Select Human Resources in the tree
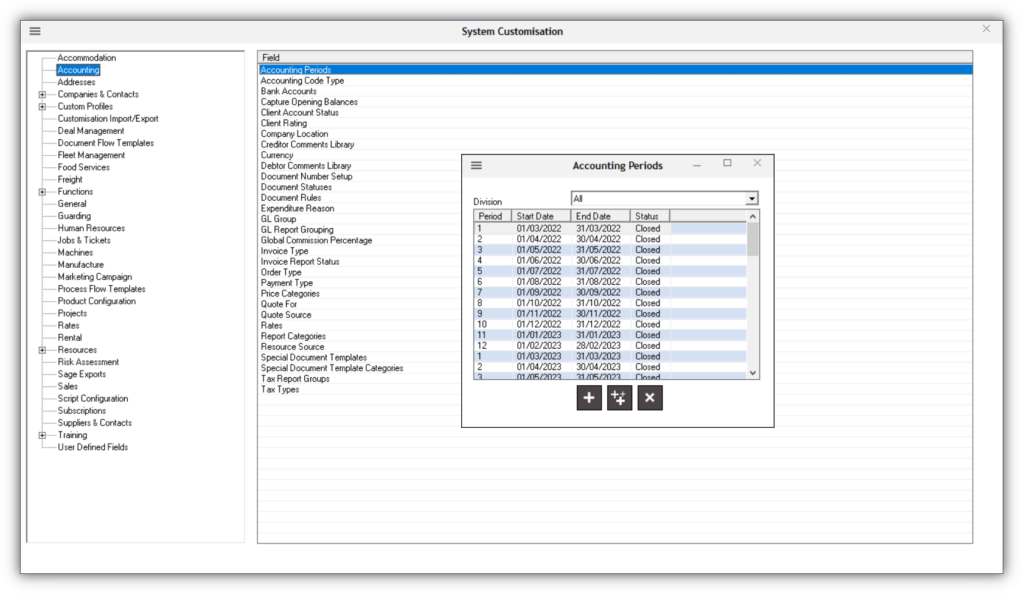This screenshot has height=594, width=1024. click(x=91, y=228)
